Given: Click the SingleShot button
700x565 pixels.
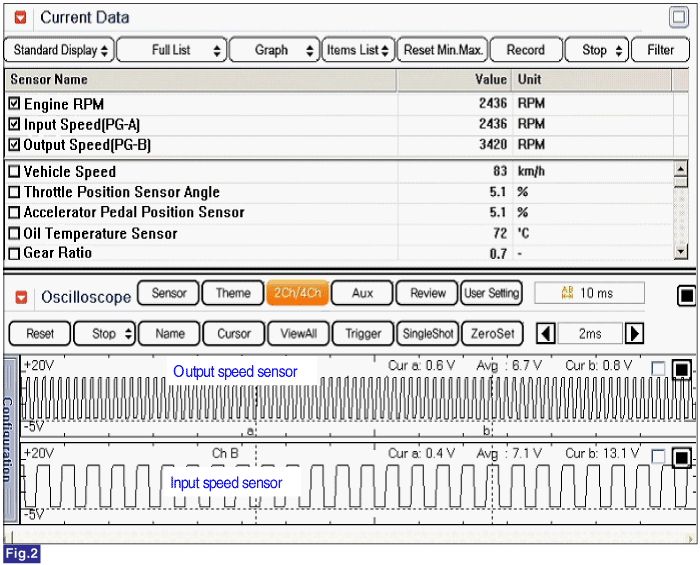Looking at the screenshot, I should click(427, 333).
